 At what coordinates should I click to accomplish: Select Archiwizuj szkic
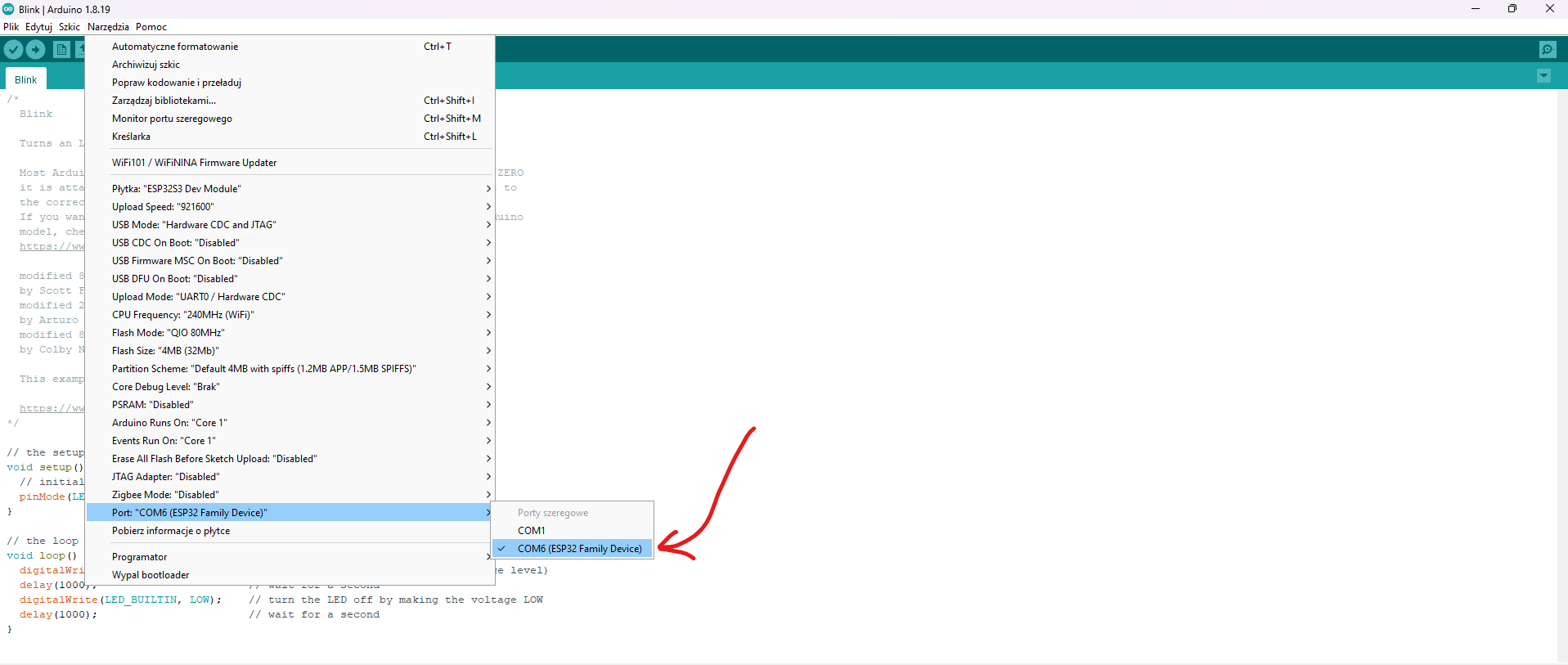(290, 65)
